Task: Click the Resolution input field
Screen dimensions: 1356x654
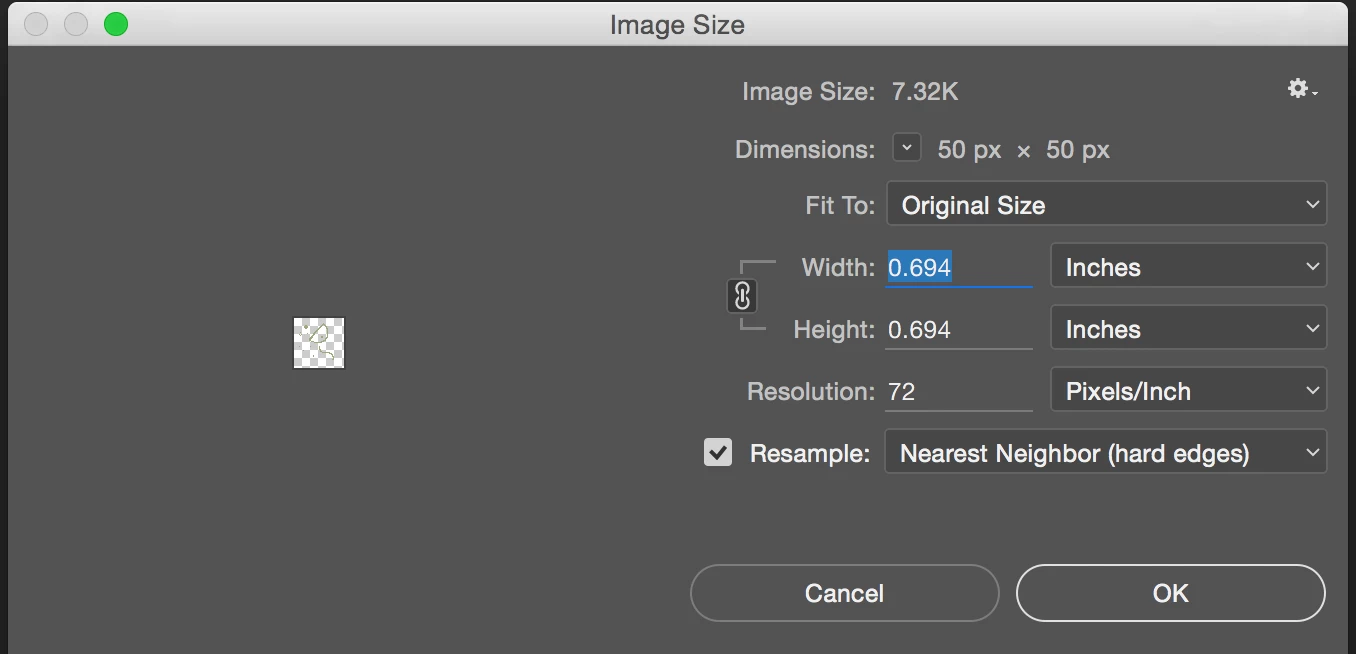Action: (958, 392)
